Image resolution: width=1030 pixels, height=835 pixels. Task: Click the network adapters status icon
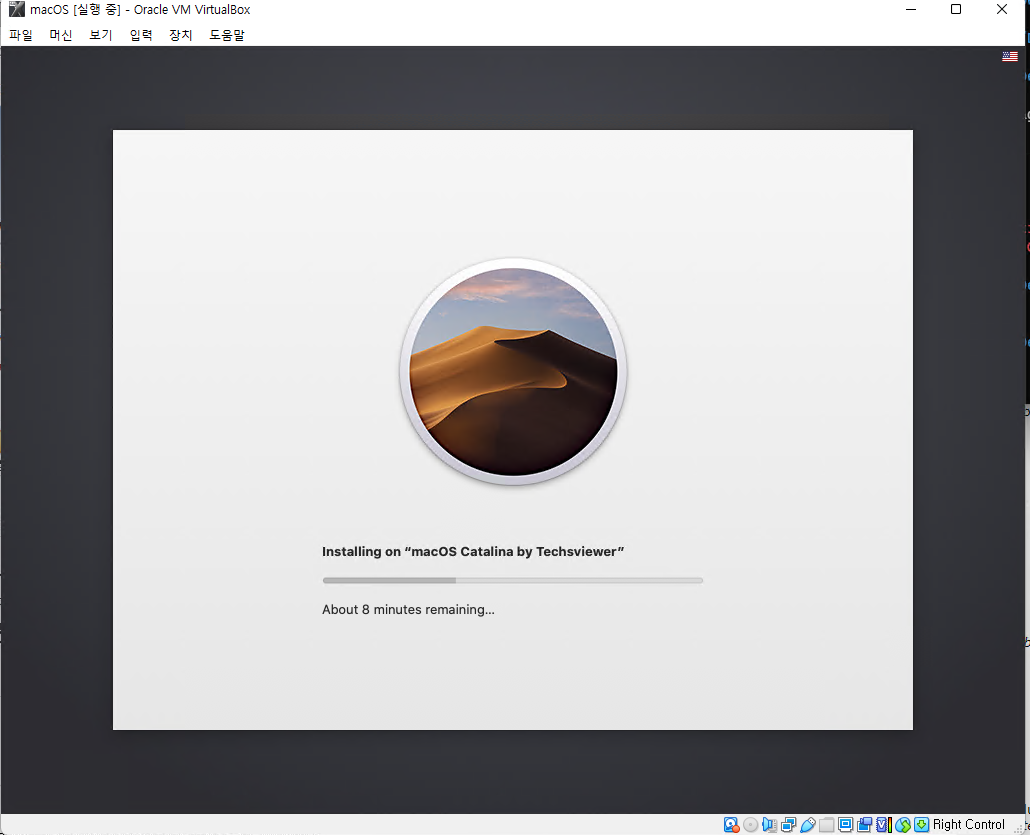(x=788, y=824)
